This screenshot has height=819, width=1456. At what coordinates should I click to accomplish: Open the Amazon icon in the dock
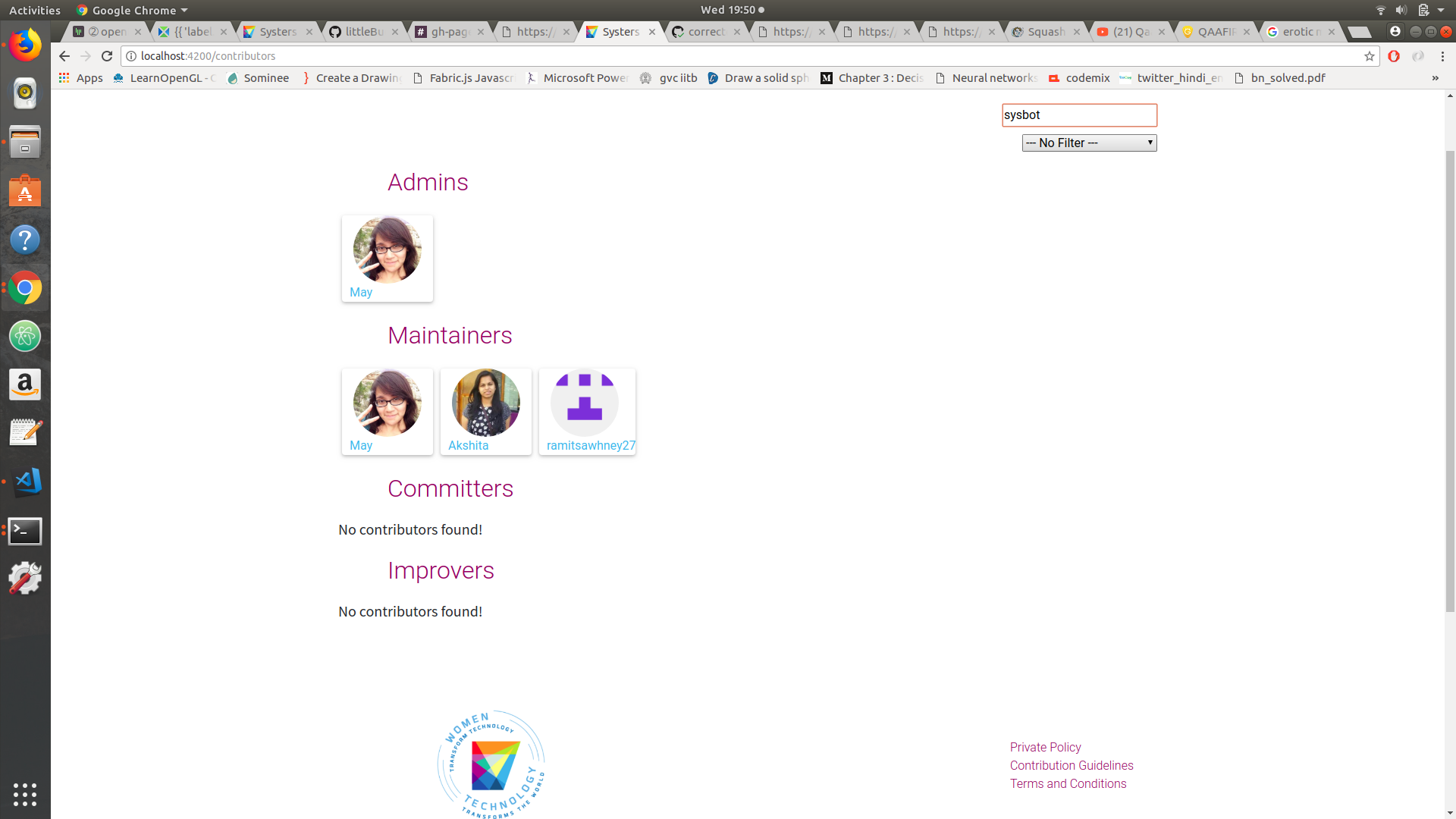tap(25, 384)
